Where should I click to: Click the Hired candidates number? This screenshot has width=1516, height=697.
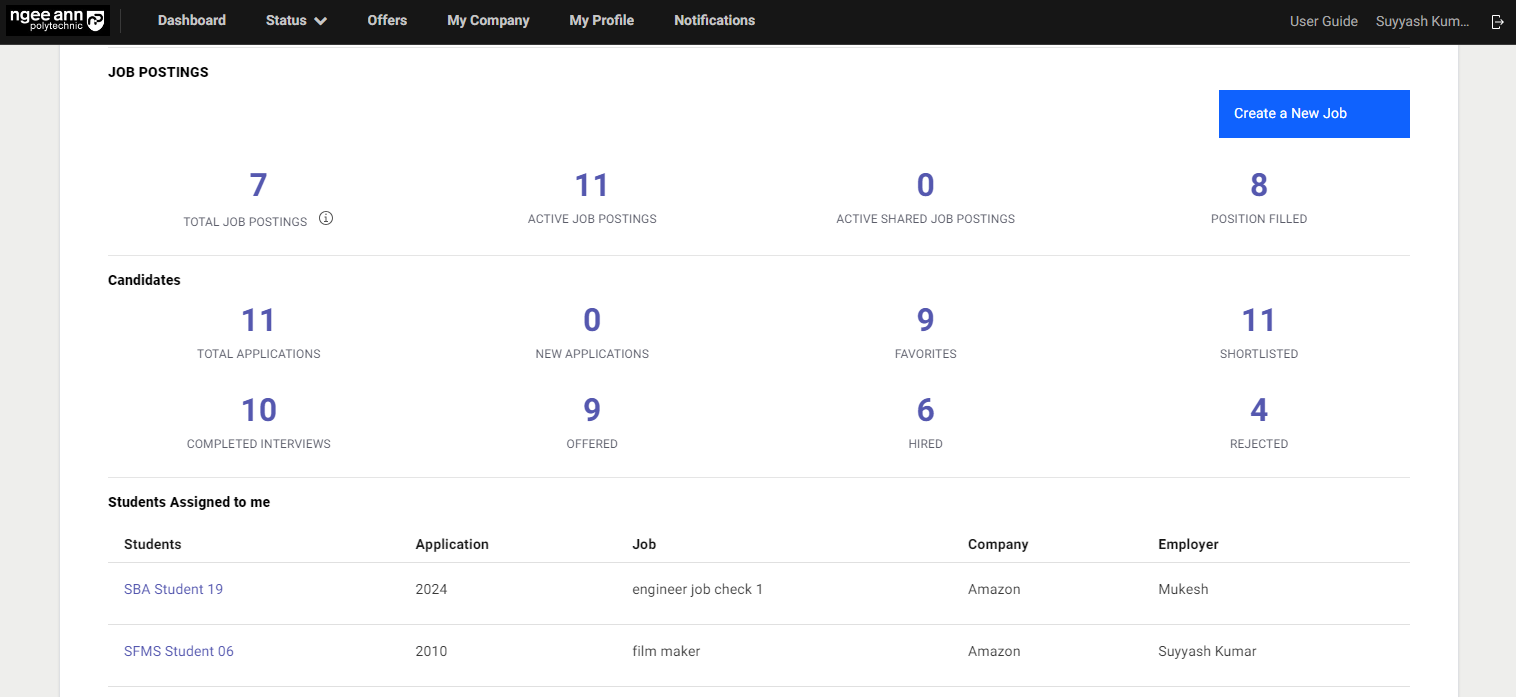(925, 411)
